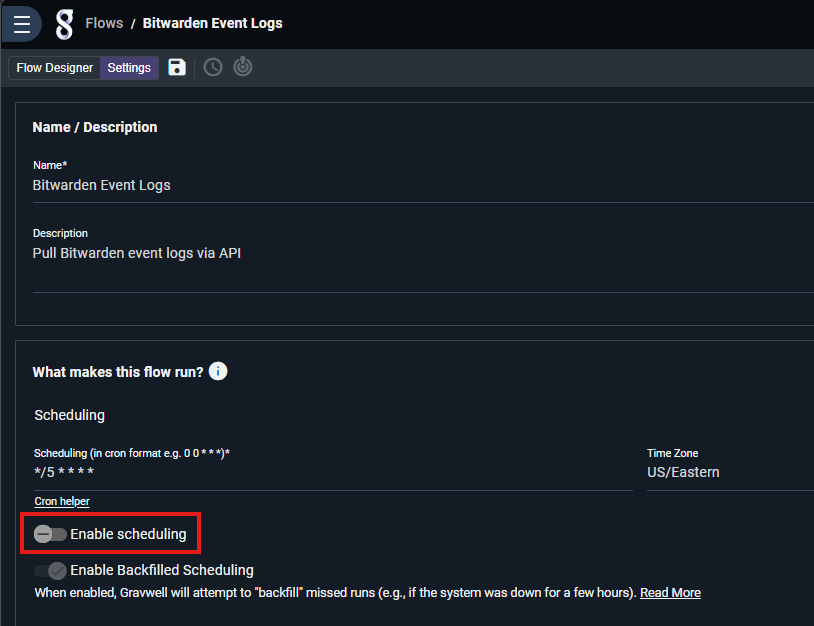
Task: Show info about what makes flow run
Action: tap(218, 371)
